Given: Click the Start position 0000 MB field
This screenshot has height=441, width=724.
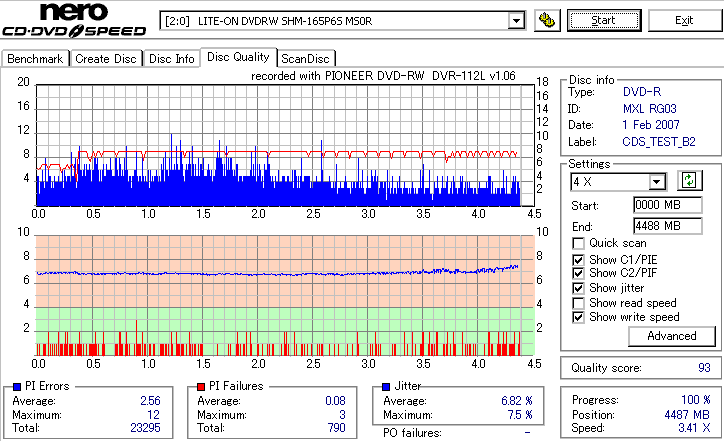Looking at the screenshot, I should 668,205.
